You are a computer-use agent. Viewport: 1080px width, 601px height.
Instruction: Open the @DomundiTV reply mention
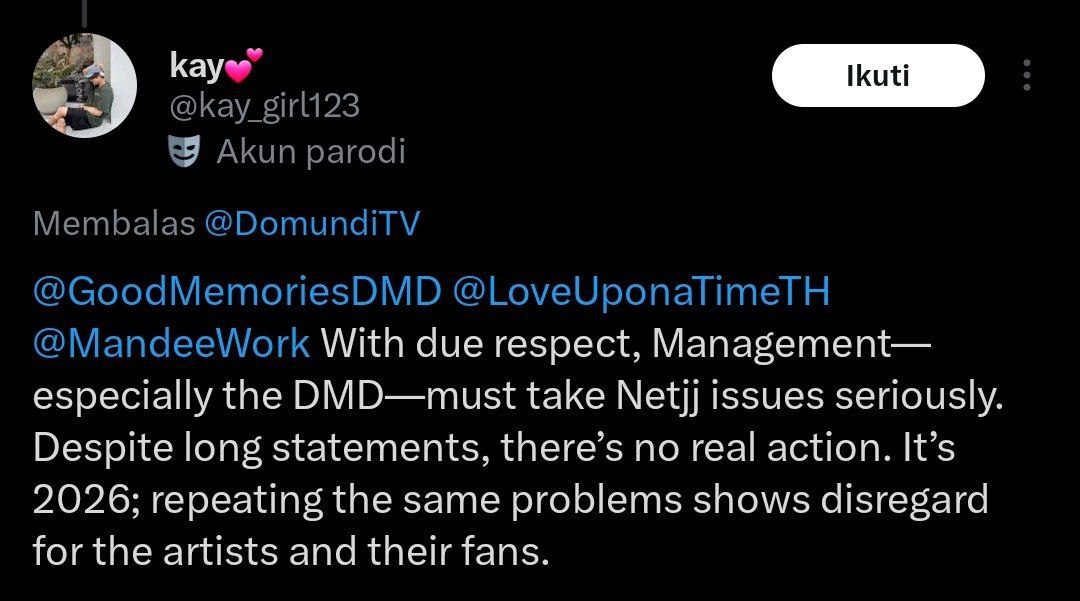coord(312,224)
